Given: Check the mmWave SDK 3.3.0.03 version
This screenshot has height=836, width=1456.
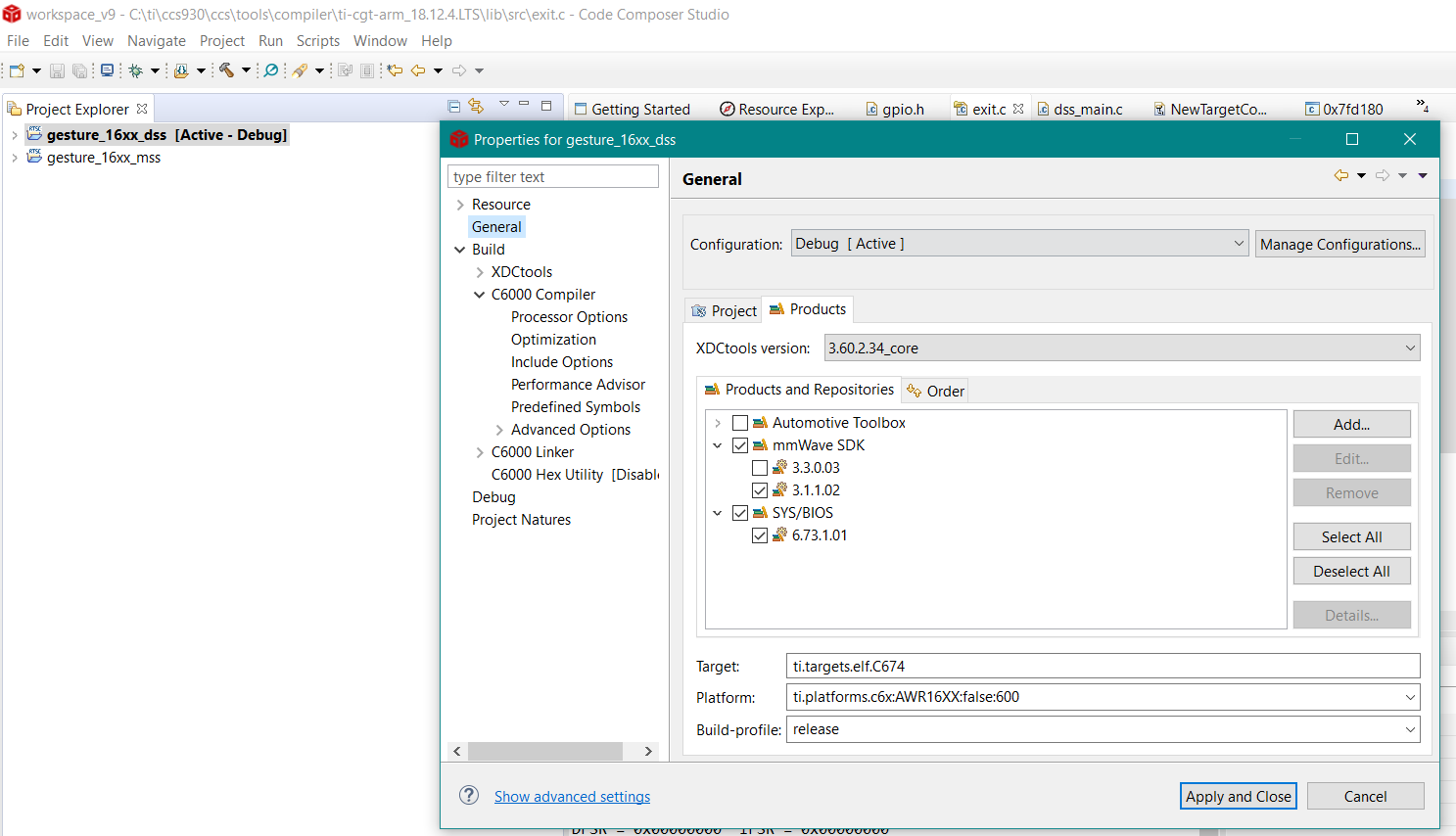Looking at the screenshot, I should pyautogui.click(x=760, y=468).
